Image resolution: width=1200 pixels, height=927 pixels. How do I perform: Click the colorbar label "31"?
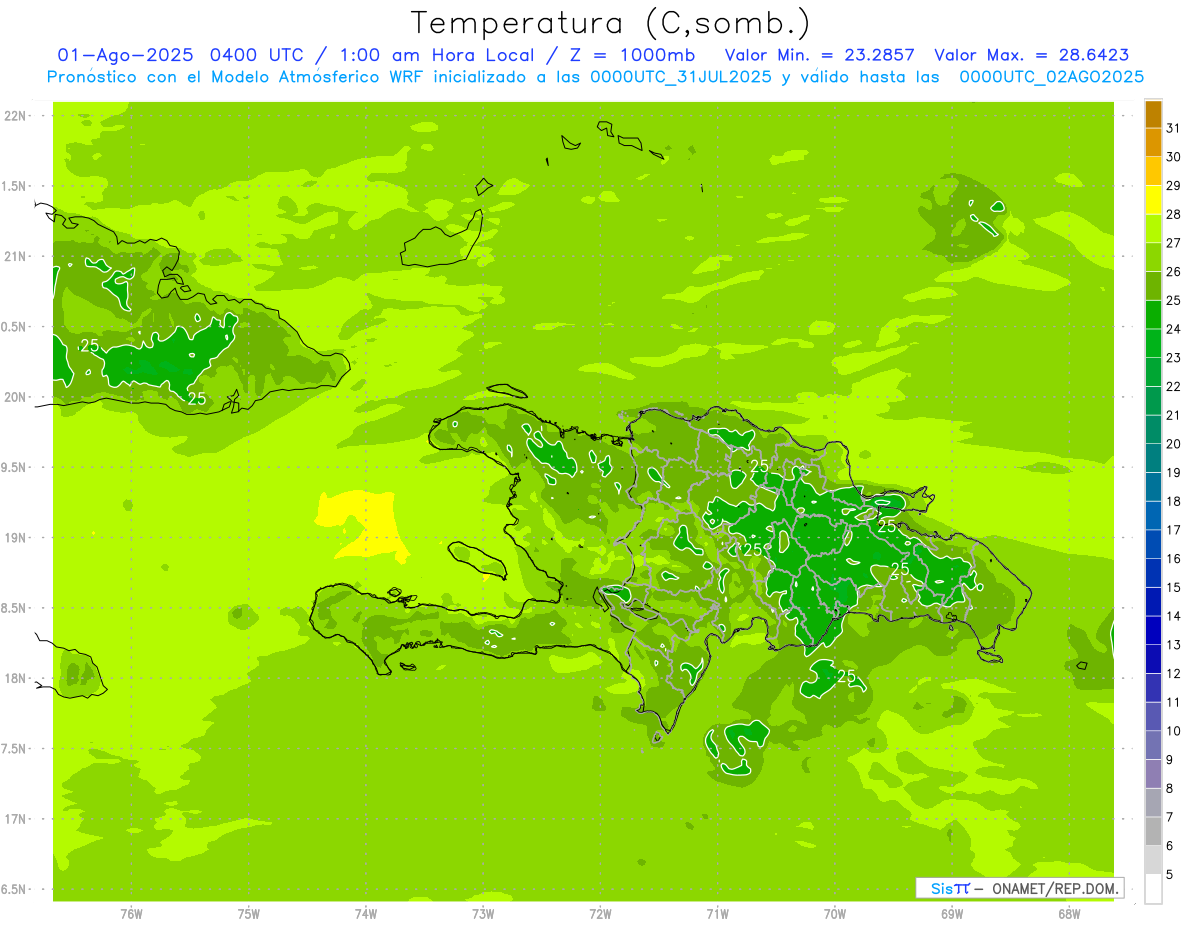(x=1174, y=128)
